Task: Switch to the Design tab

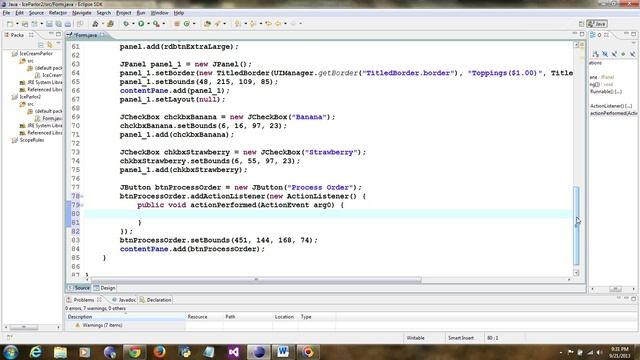Action: point(104,288)
